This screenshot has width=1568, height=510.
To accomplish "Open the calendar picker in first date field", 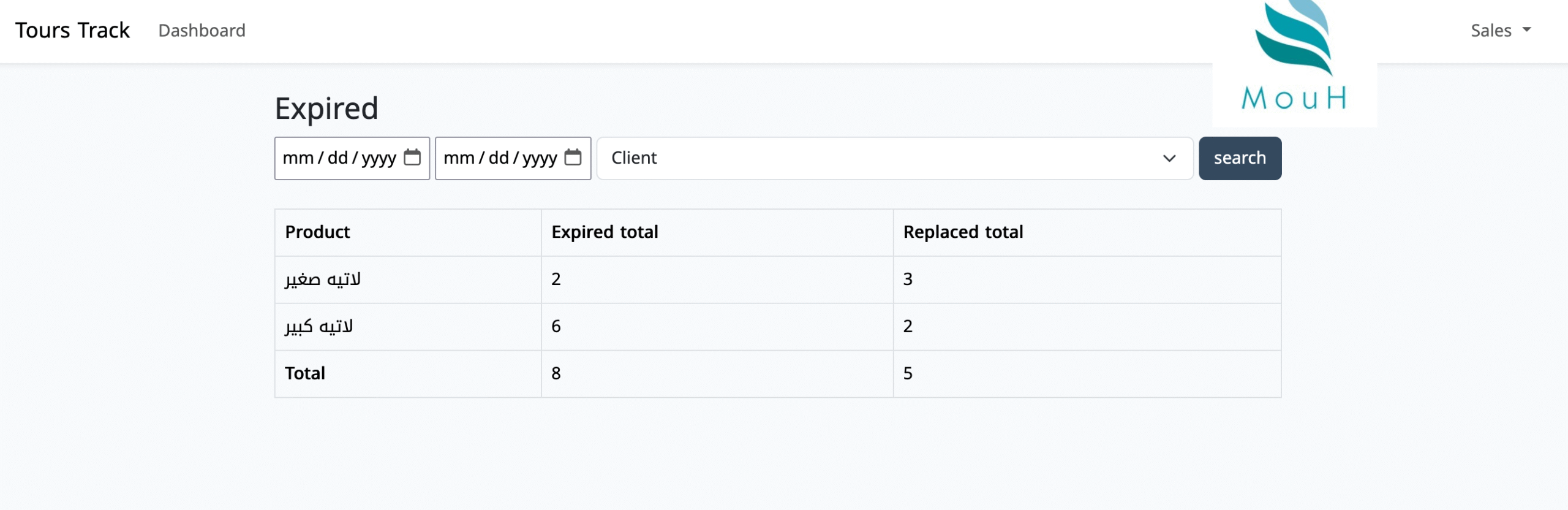I will (x=412, y=158).
